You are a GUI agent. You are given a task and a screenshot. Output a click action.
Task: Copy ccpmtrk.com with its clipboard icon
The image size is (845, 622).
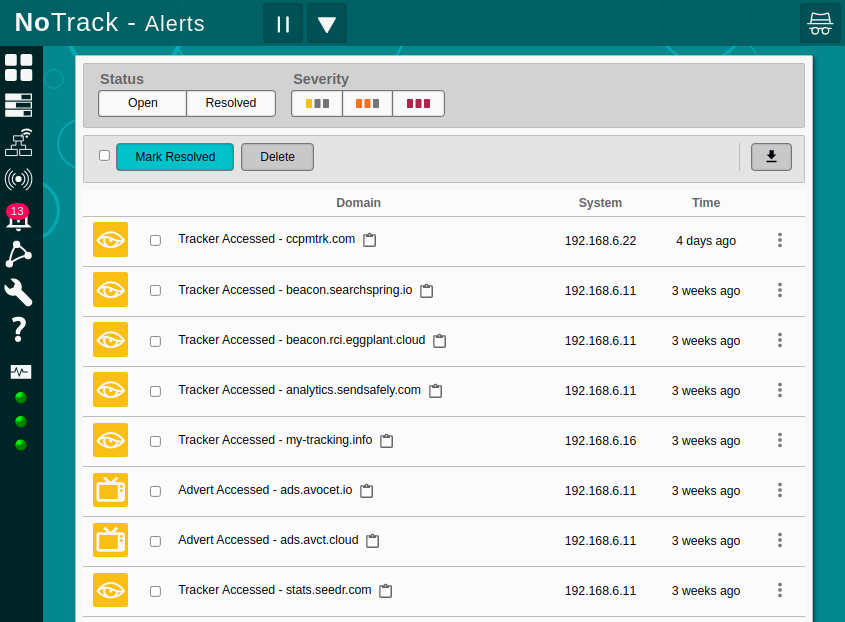coord(369,240)
